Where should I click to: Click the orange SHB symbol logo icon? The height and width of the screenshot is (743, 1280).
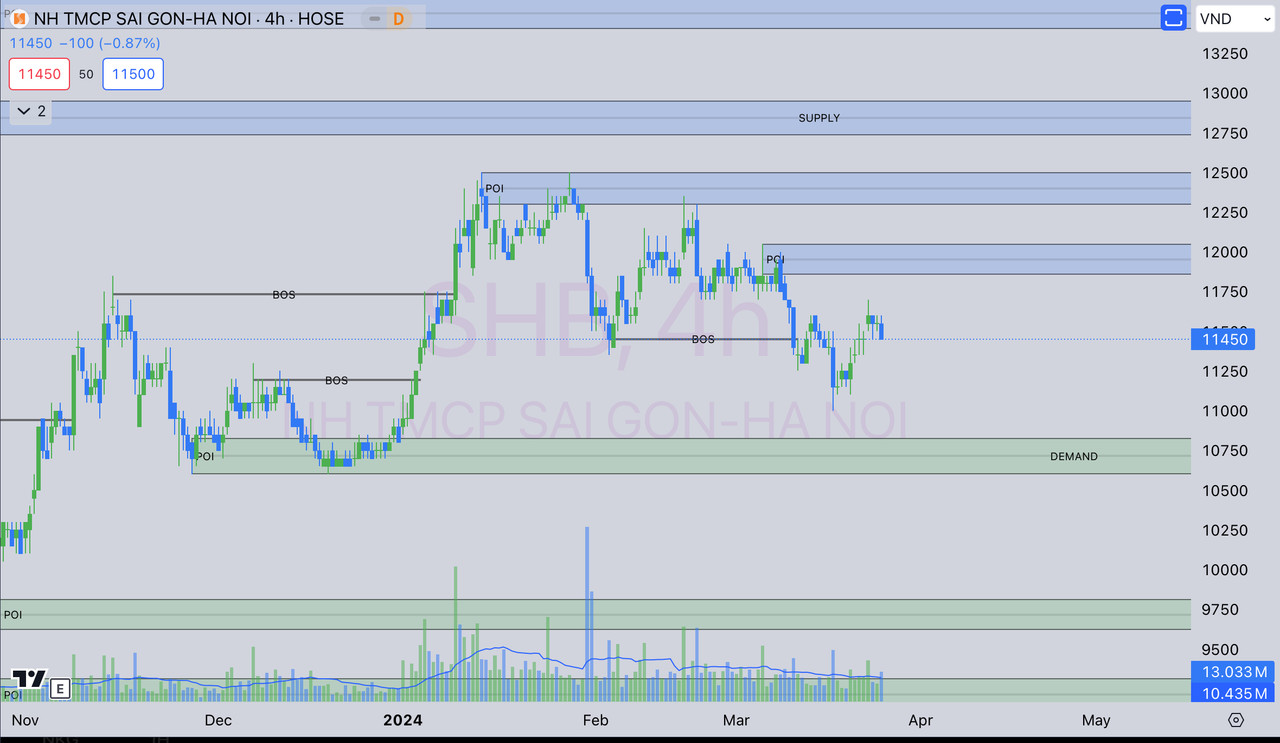click(18, 18)
